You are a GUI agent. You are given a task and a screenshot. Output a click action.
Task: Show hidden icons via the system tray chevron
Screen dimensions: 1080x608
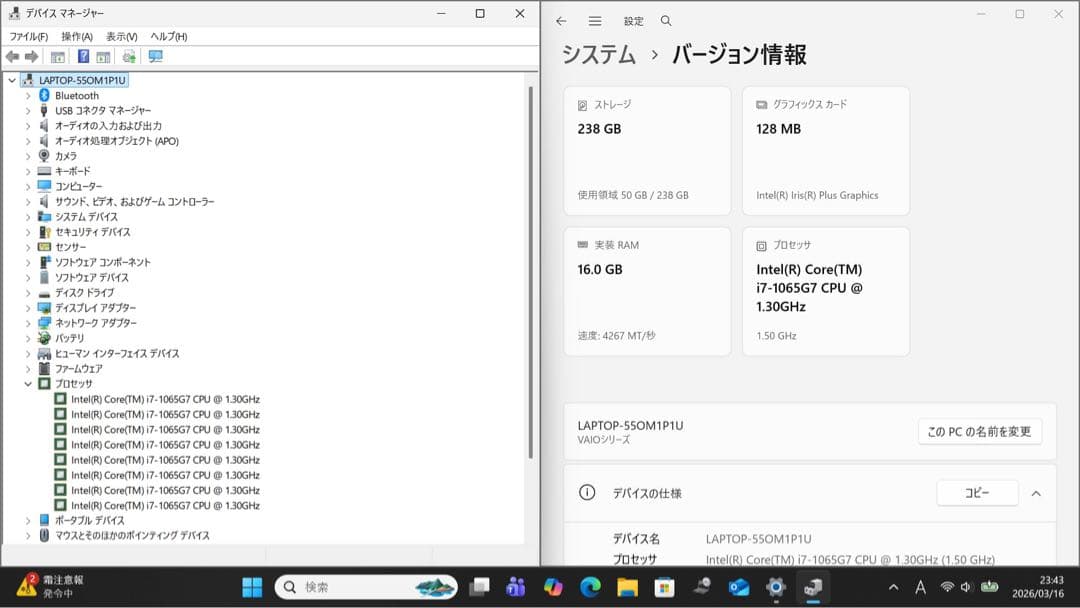(893, 587)
